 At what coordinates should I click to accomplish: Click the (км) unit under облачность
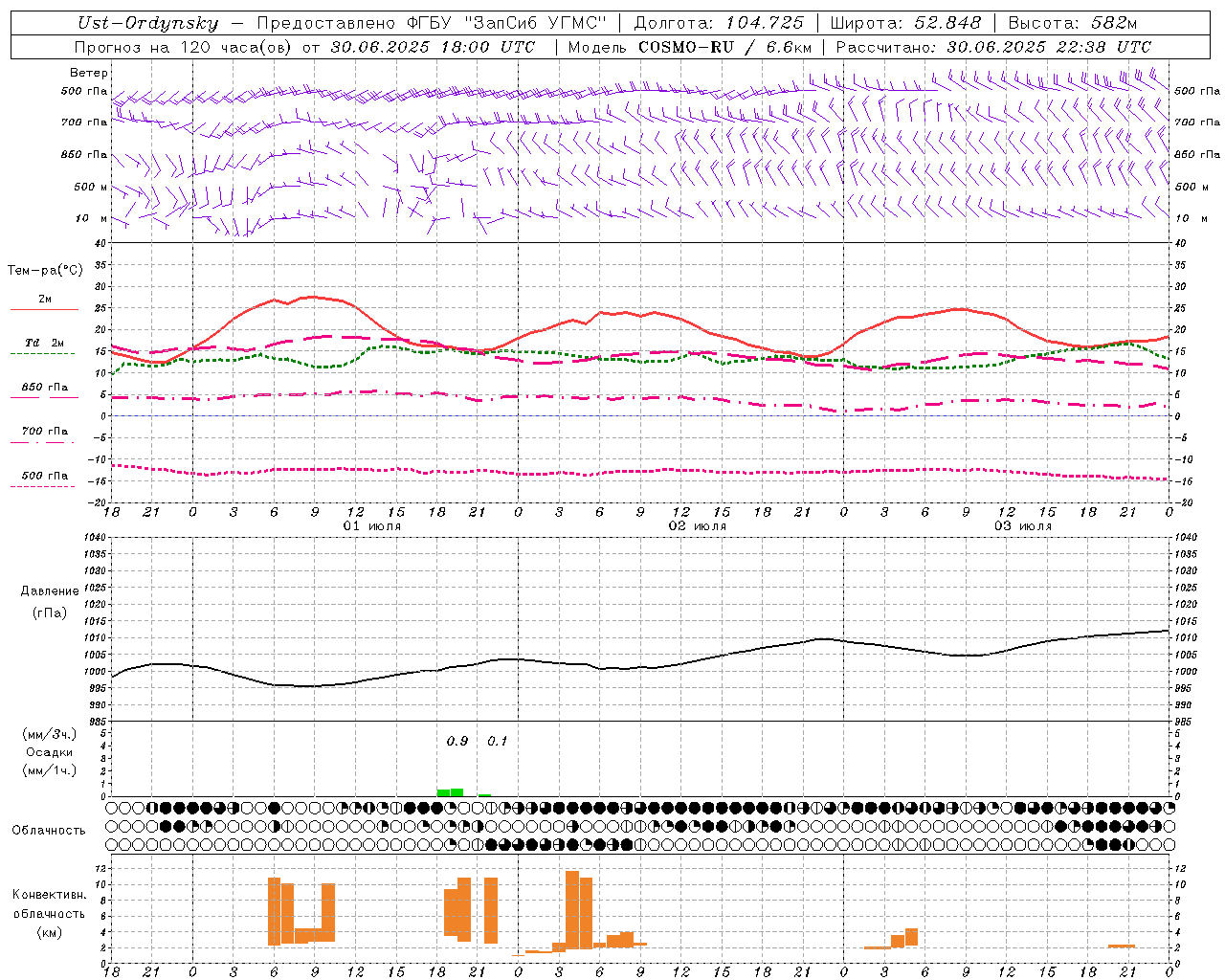pyautogui.click(x=49, y=932)
